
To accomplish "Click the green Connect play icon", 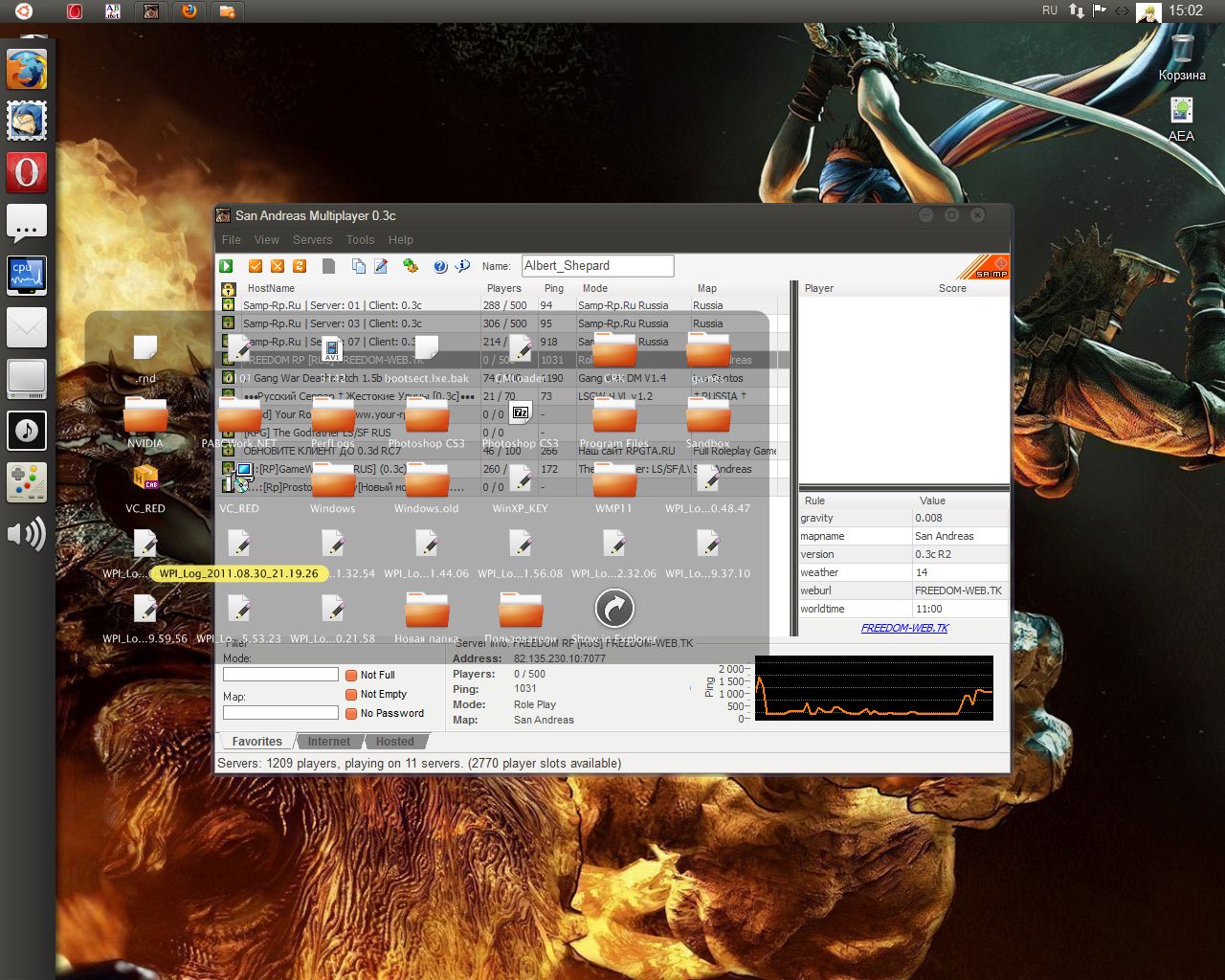I will (x=227, y=266).
